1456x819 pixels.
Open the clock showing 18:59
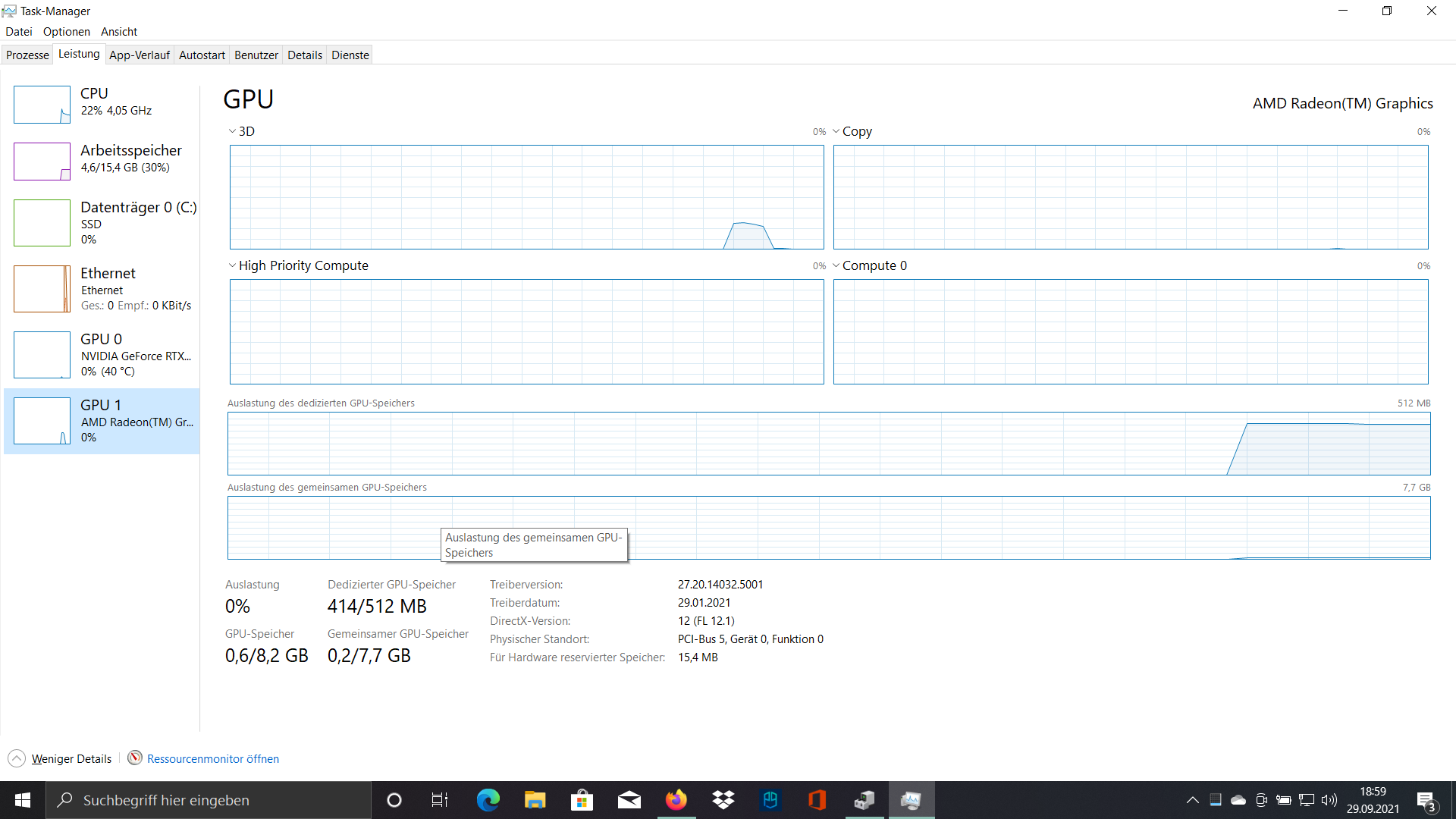click(x=1373, y=800)
